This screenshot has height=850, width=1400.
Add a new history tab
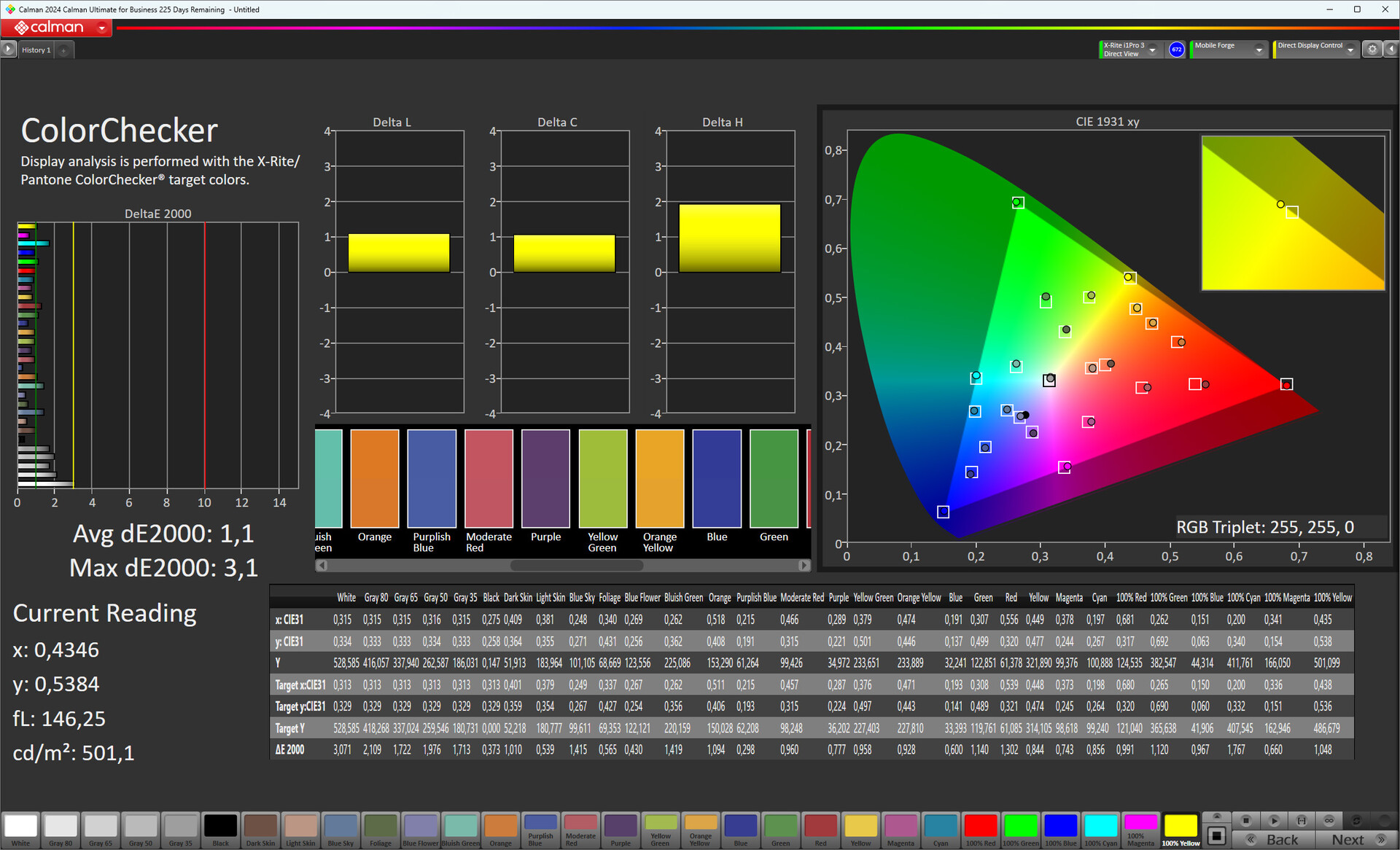64,50
